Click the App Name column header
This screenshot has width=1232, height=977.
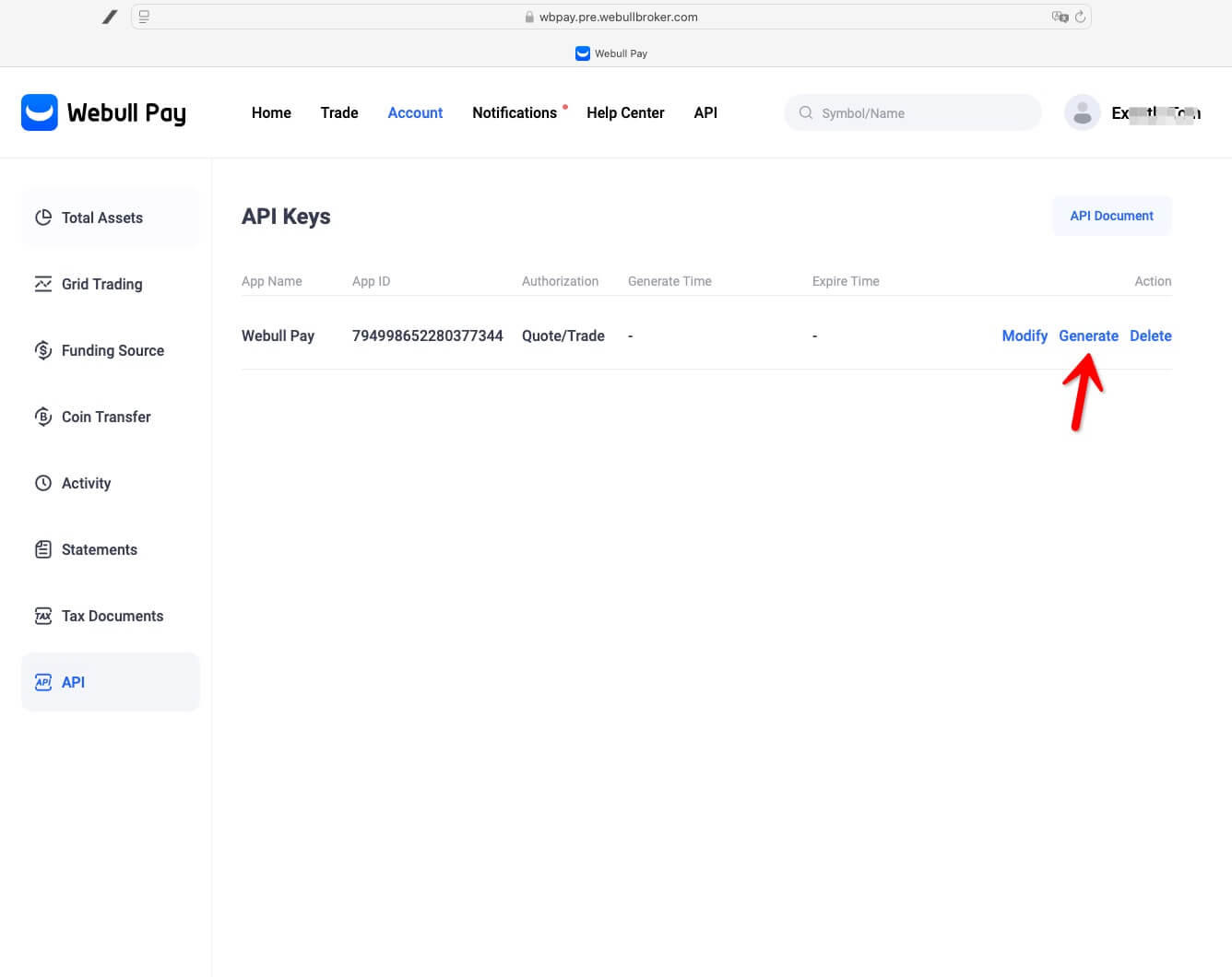point(272,281)
